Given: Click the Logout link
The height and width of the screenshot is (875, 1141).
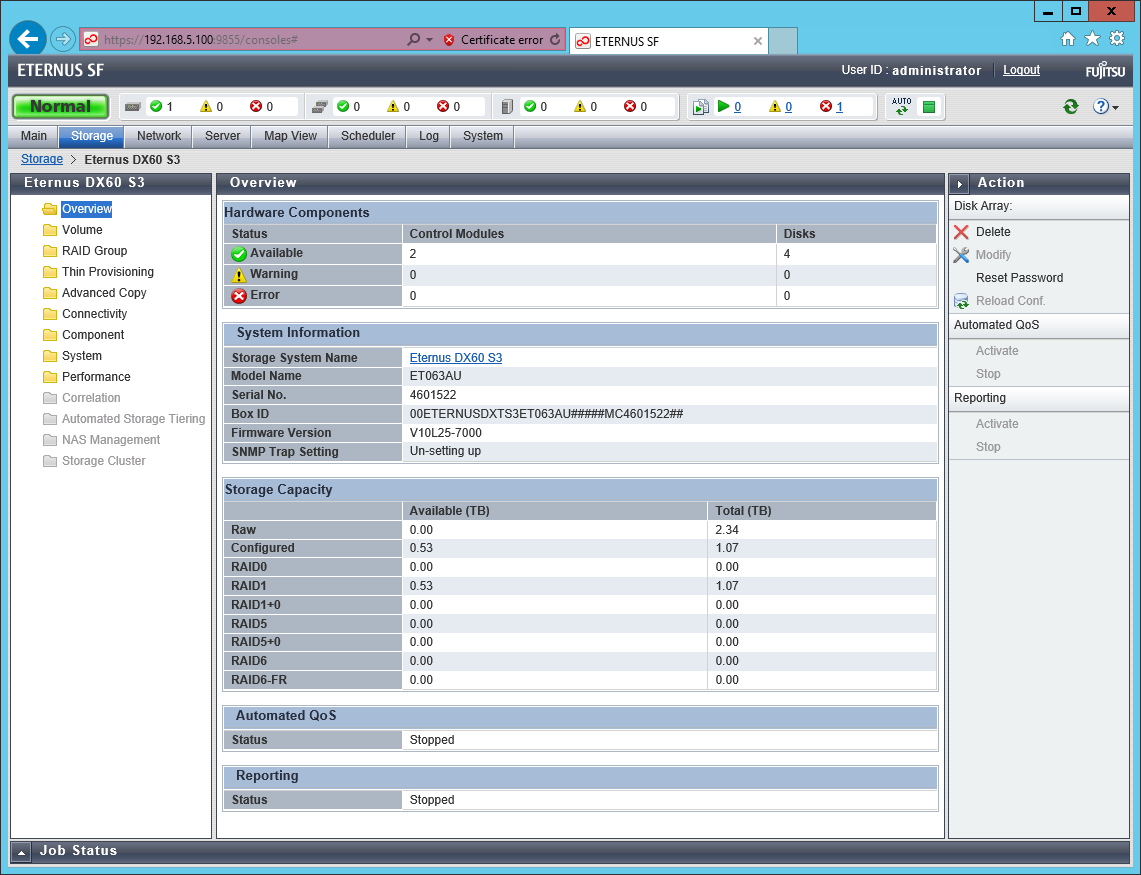Looking at the screenshot, I should click(1021, 70).
